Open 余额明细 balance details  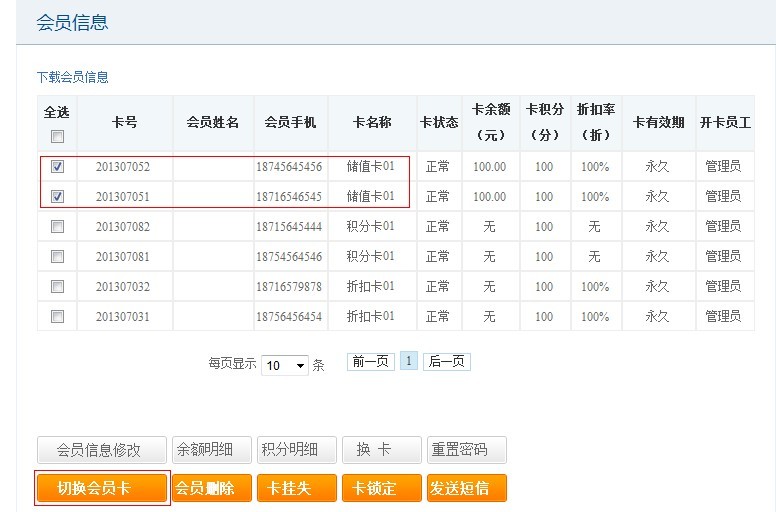pyautogui.click(x=210, y=450)
